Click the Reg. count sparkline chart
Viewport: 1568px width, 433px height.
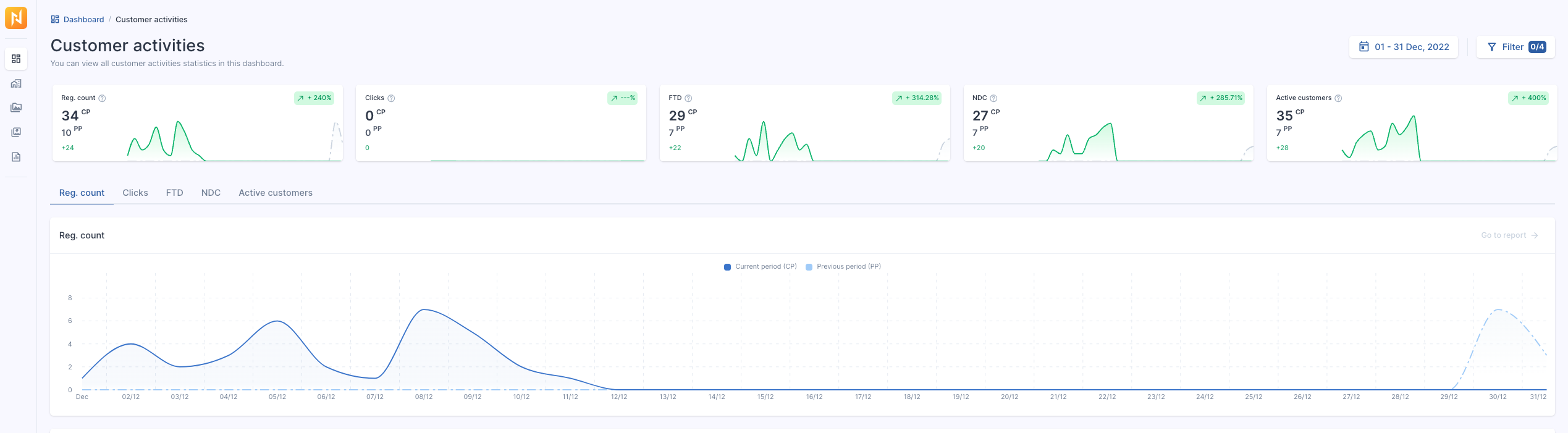235,141
